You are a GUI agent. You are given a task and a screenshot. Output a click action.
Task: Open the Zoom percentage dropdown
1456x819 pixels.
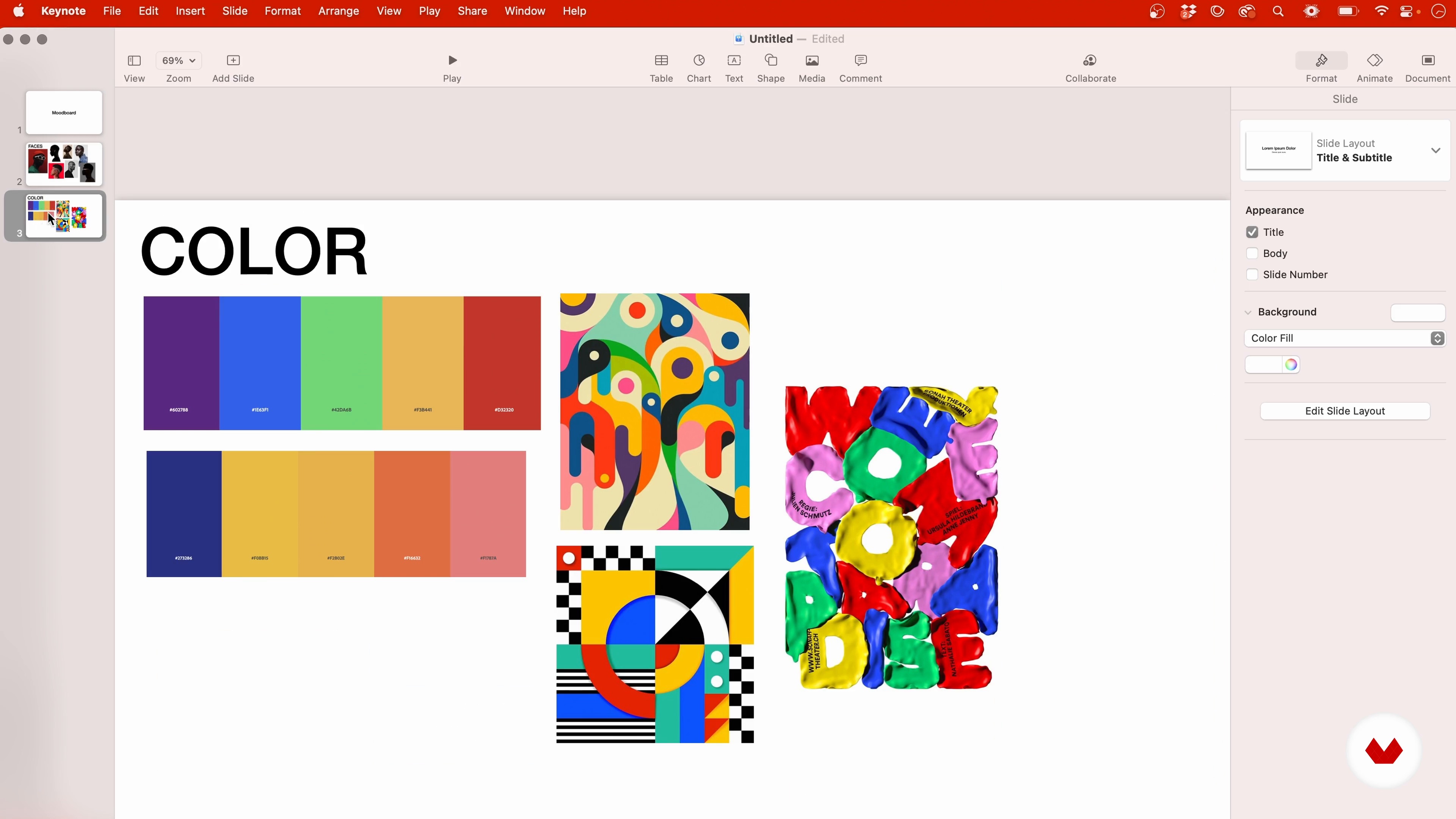[x=179, y=61]
